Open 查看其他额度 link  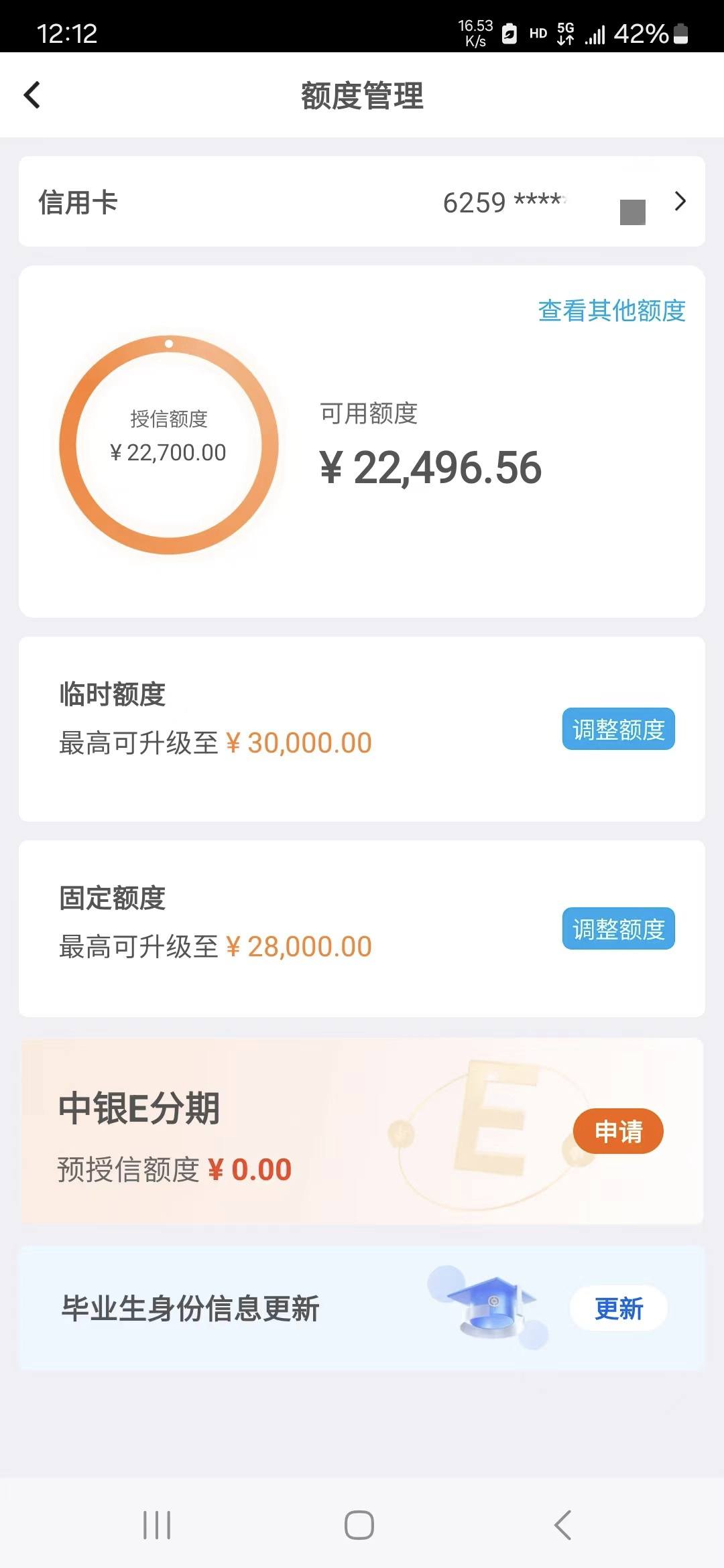[611, 310]
